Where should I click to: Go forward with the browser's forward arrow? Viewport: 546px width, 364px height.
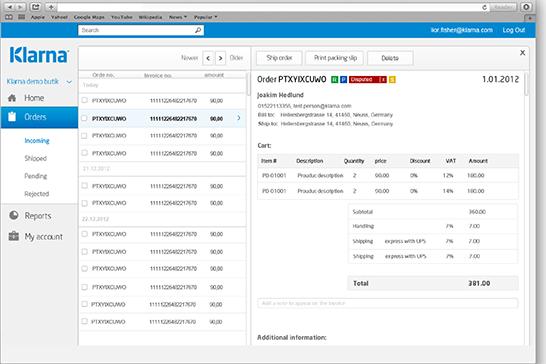(x=20, y=7)
